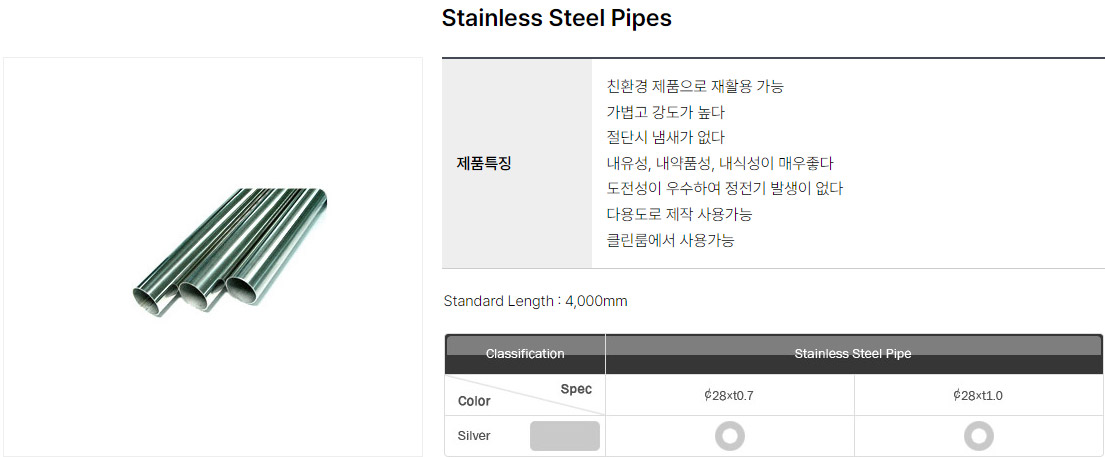This screenshot has height=457, width=1105.
Task: Click the Classification table header
Action: click(x=525, y=354)
